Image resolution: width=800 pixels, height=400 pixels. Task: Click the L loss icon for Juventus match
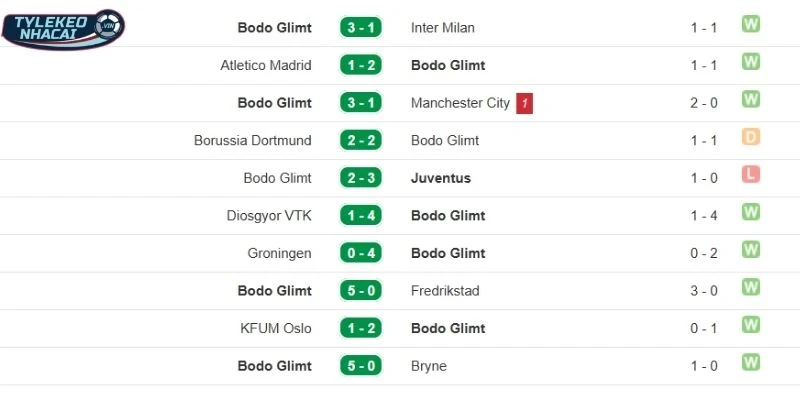[751, 175]
